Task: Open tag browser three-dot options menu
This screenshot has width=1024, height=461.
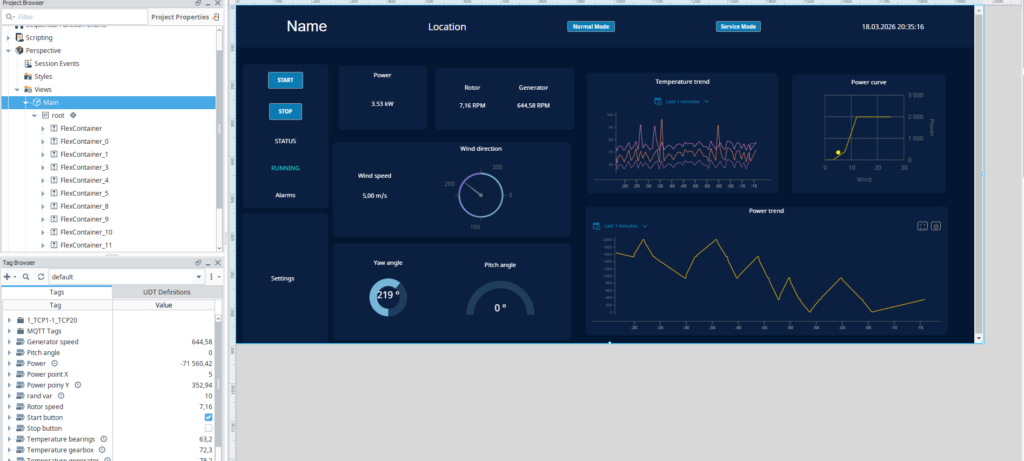Action: pyautogui.click(x=211, y=276)
